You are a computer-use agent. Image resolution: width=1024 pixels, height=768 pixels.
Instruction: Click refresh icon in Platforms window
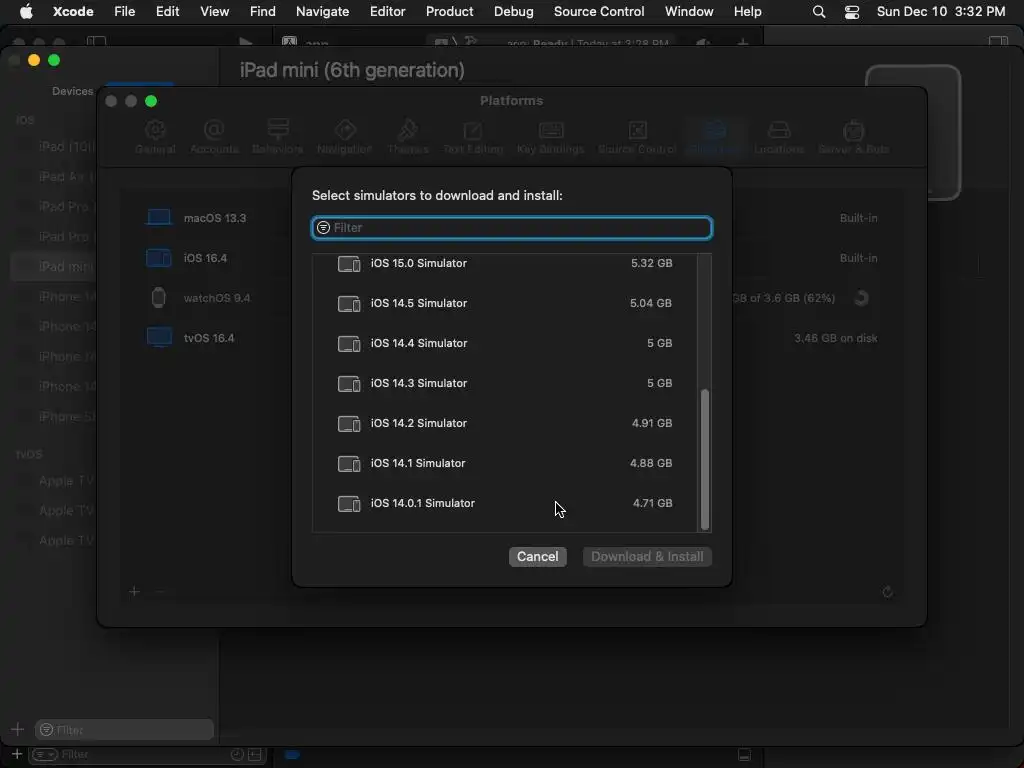(887, 592)
